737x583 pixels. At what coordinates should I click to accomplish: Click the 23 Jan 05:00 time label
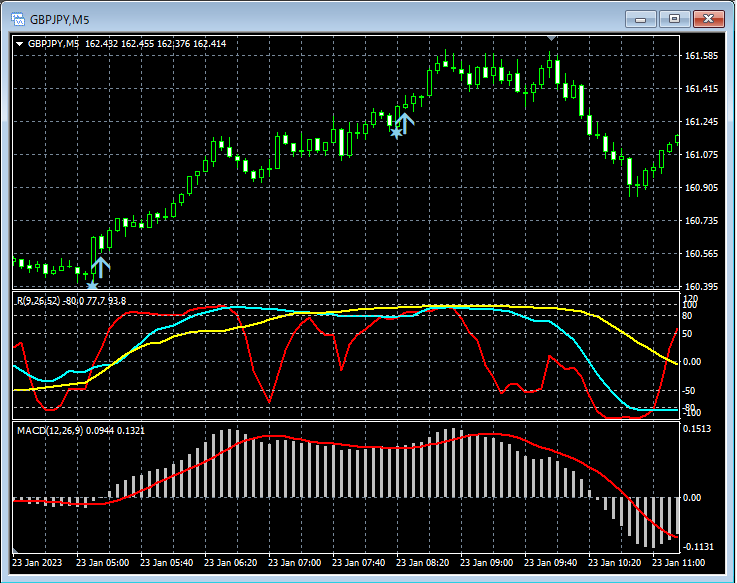tap(102, 563)
